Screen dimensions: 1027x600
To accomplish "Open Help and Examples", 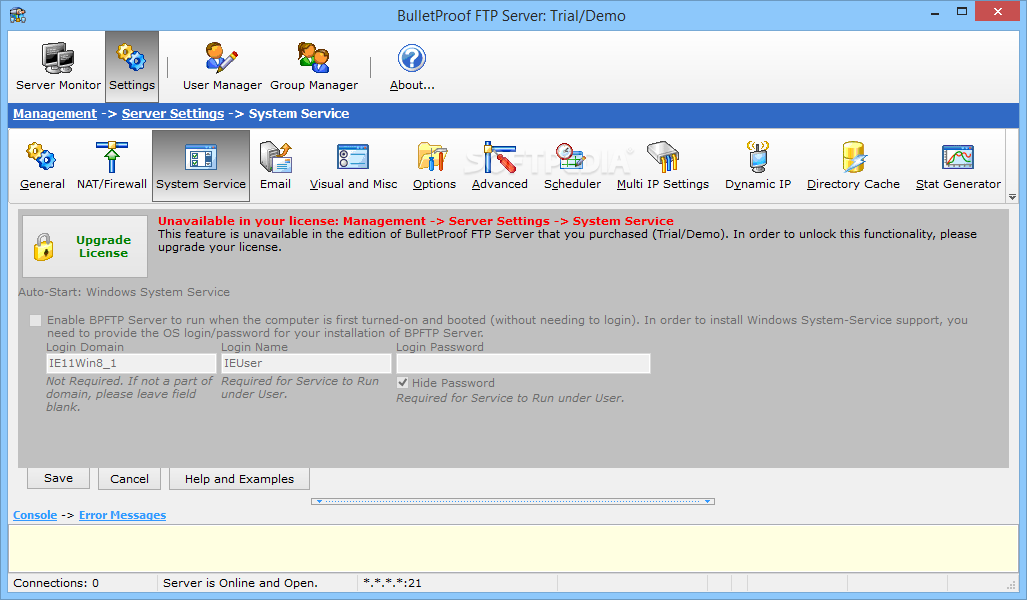I will (239, 479).
